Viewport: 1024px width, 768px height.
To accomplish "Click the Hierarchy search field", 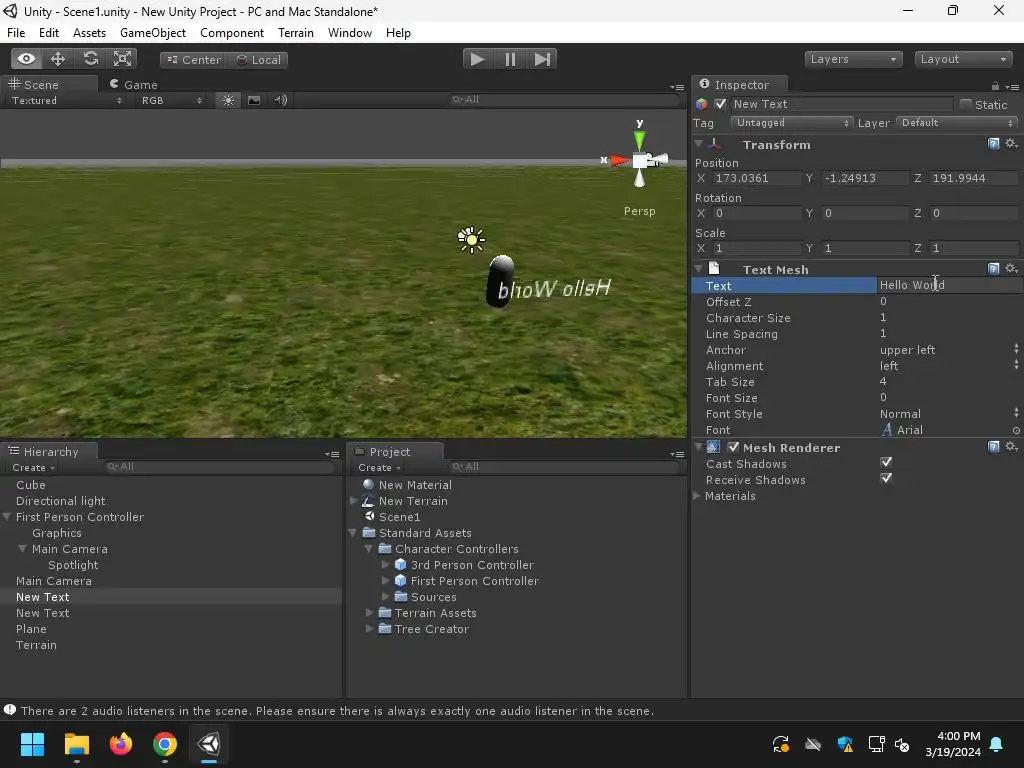I will click(x=219, y=467).
